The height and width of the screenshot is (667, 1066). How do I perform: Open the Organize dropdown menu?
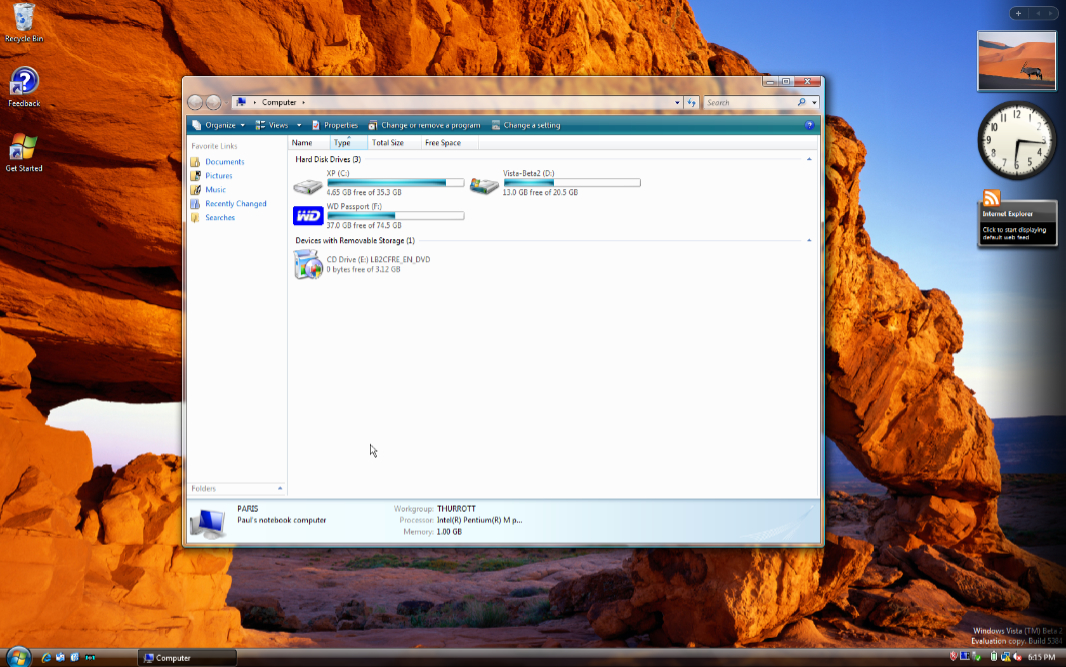(x=220, y=125)
